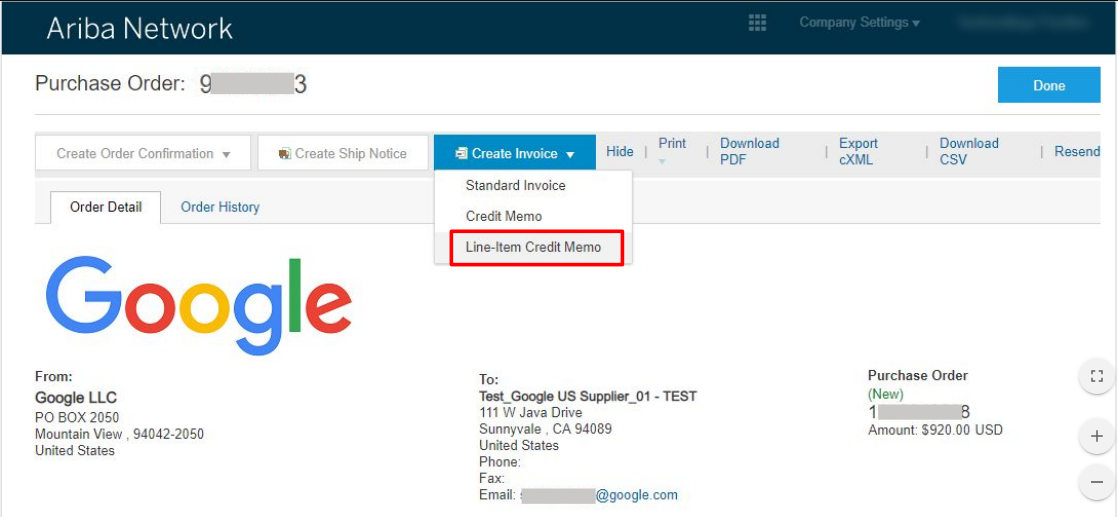
Task: Select the 'Google LLC' sender name
Action: [76, 398]
